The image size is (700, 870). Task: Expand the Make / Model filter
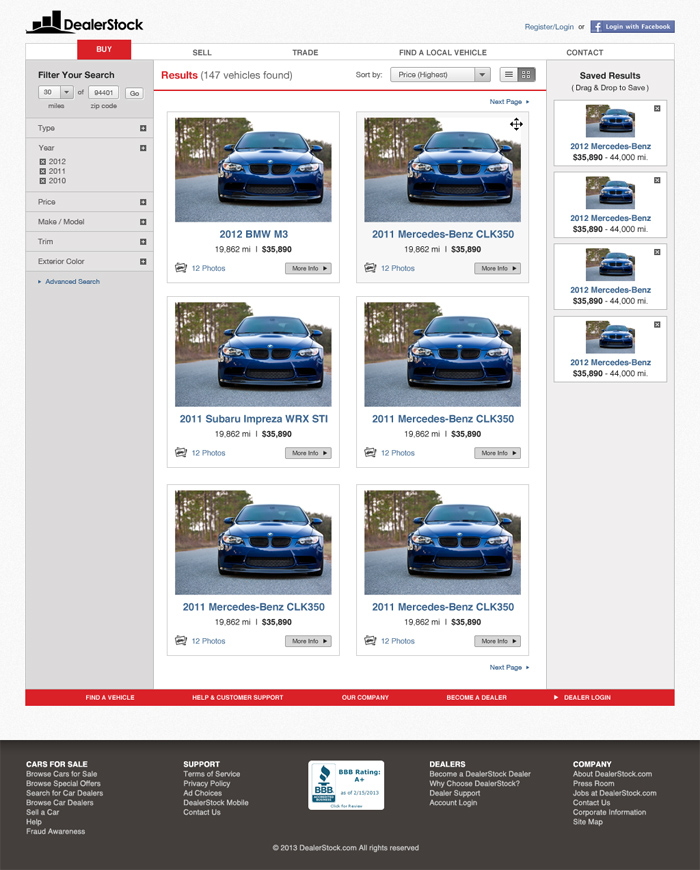[143, 222]
